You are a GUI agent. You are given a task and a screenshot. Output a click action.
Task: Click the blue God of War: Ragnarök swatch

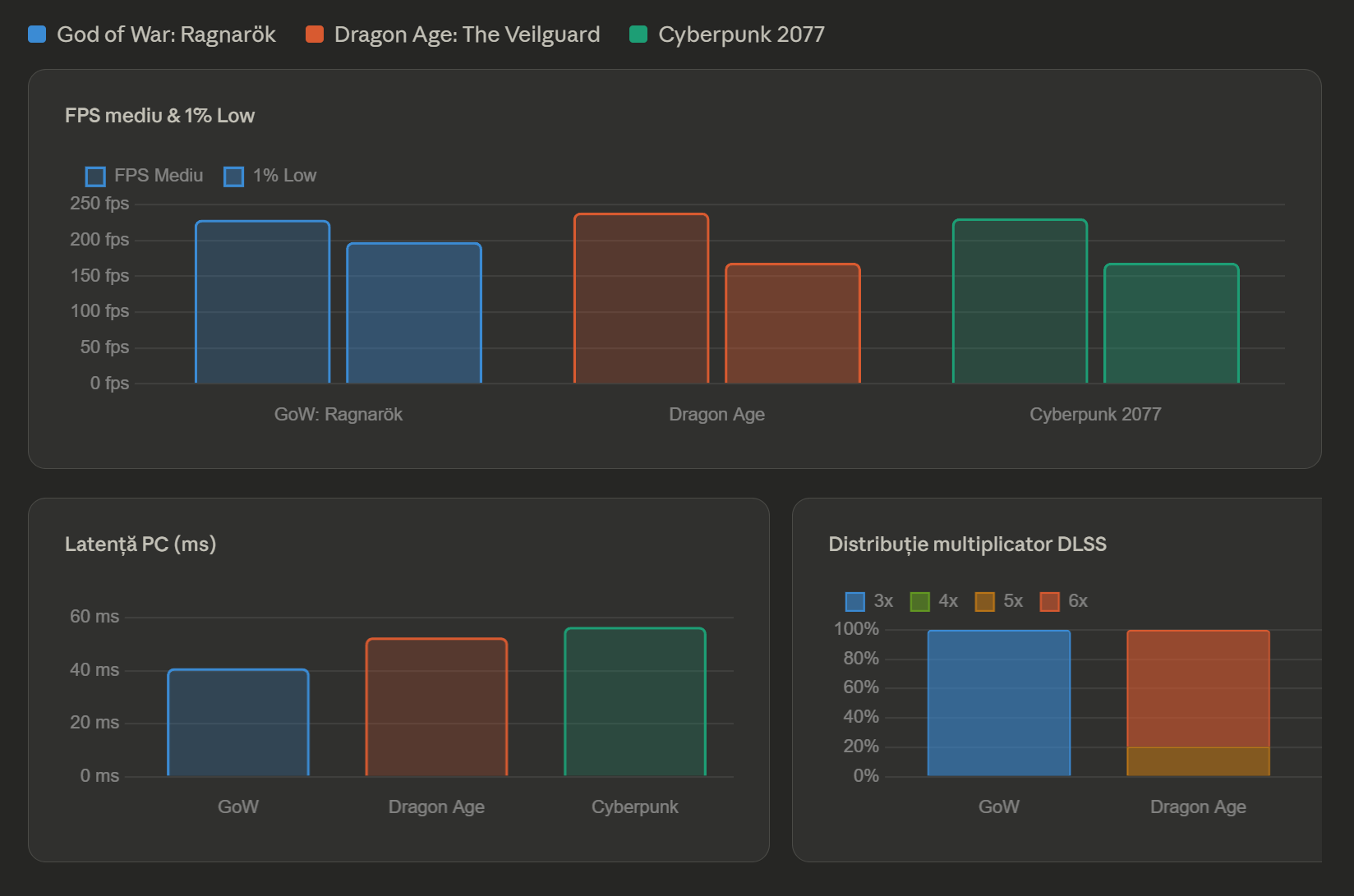tap(37, 34)
